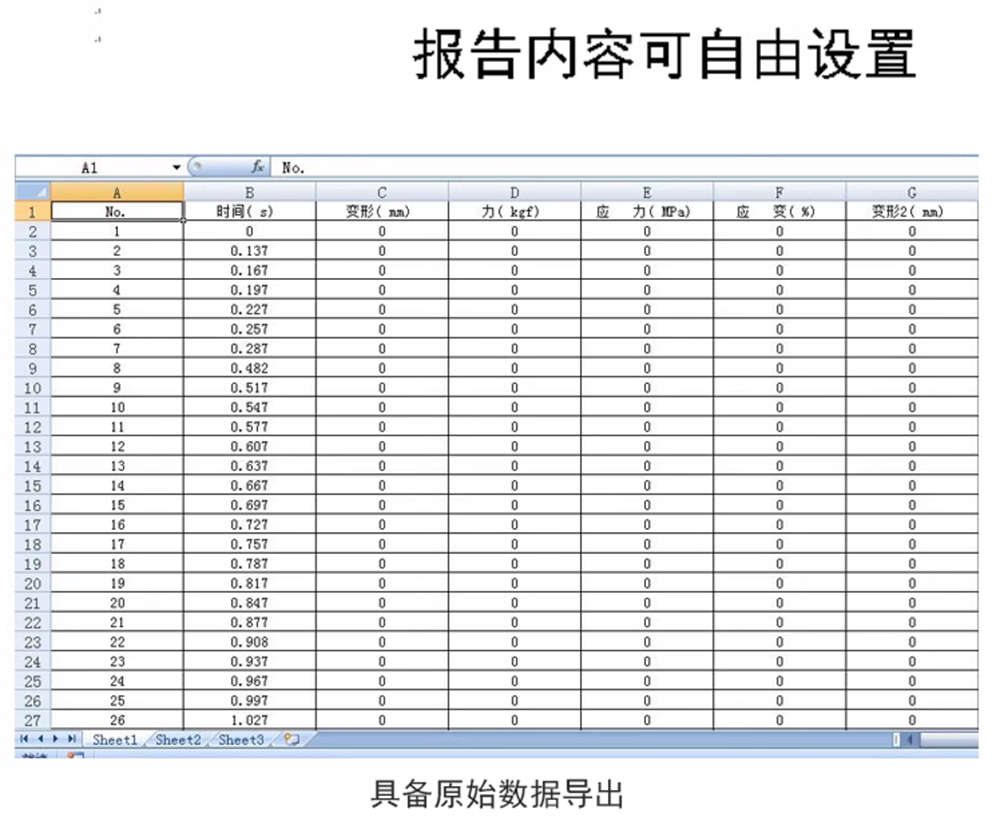Viewport: 1000px width, 834px height.
Task: Click the formula bar containing No.
Action: pyautogui.click(x=625, y=168)
